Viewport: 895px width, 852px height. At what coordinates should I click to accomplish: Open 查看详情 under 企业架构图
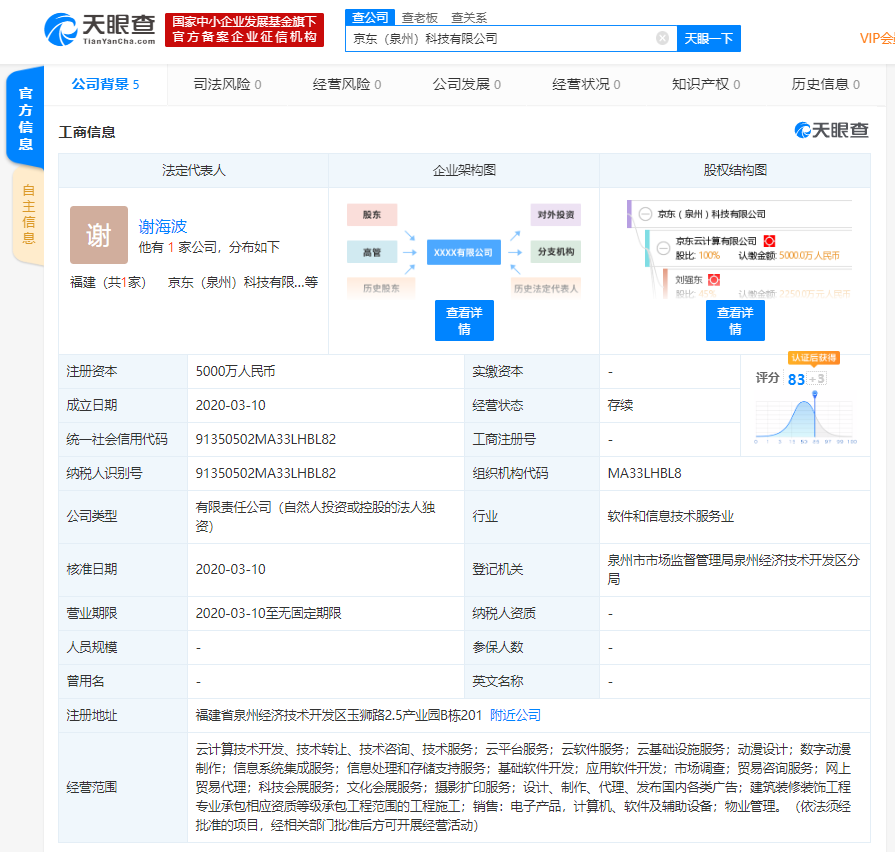click(464, 320)
